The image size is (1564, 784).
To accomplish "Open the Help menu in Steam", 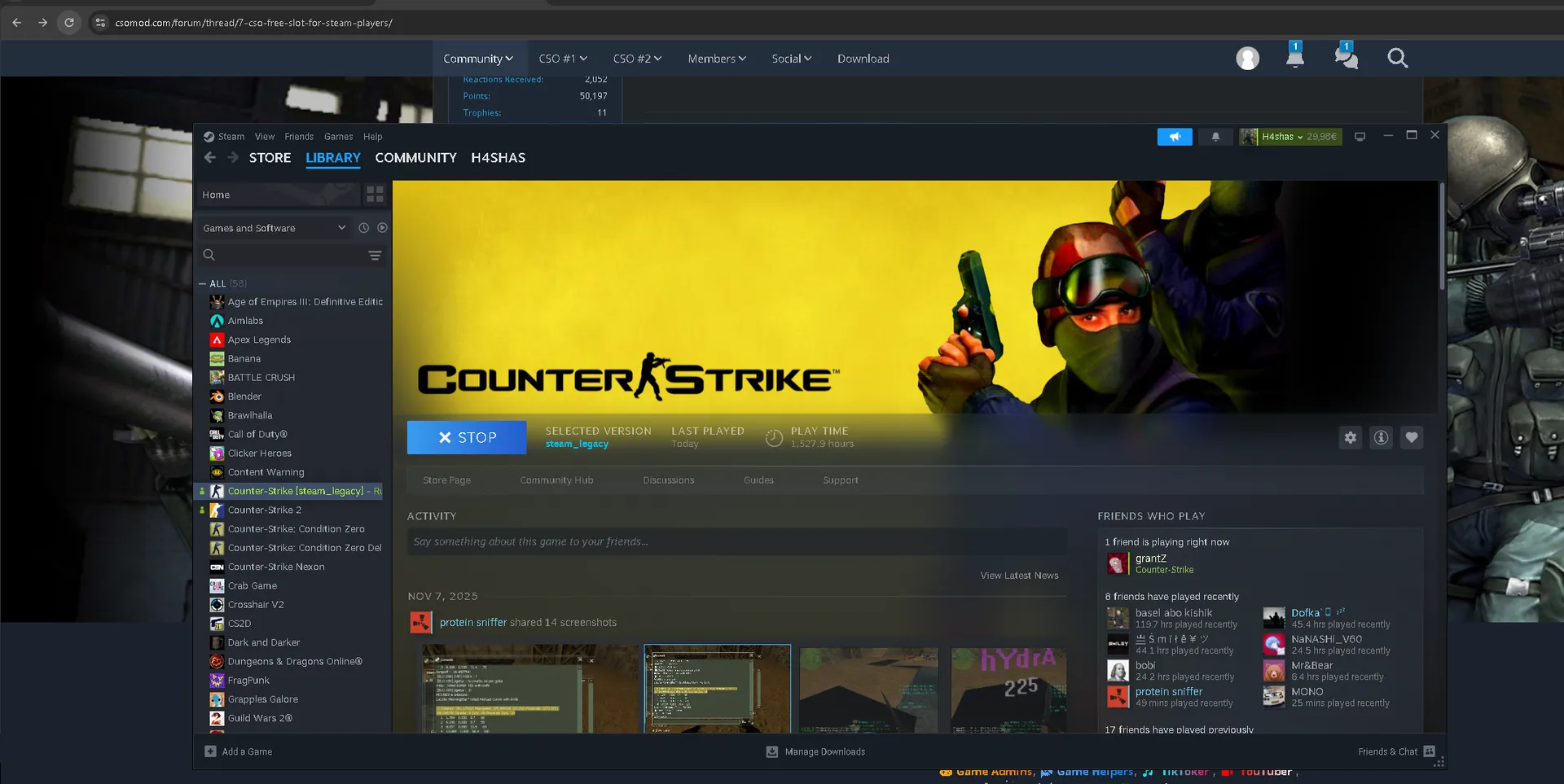I will [373, 137].
